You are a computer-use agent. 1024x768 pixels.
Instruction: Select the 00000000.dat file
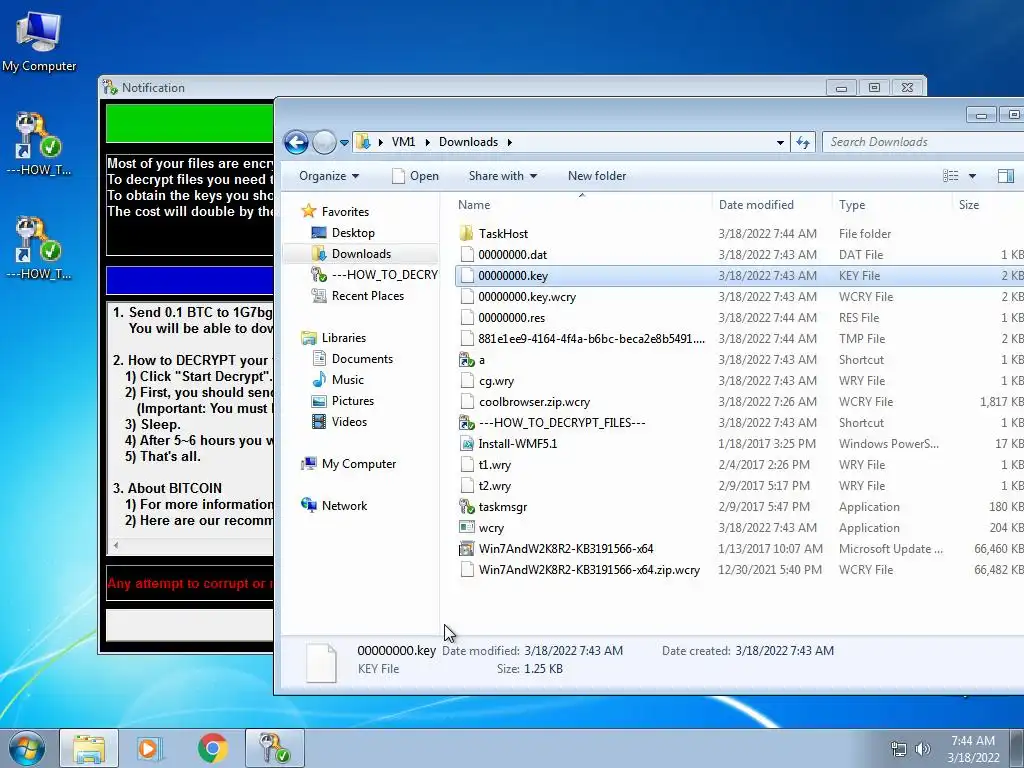tap(513, 255)
